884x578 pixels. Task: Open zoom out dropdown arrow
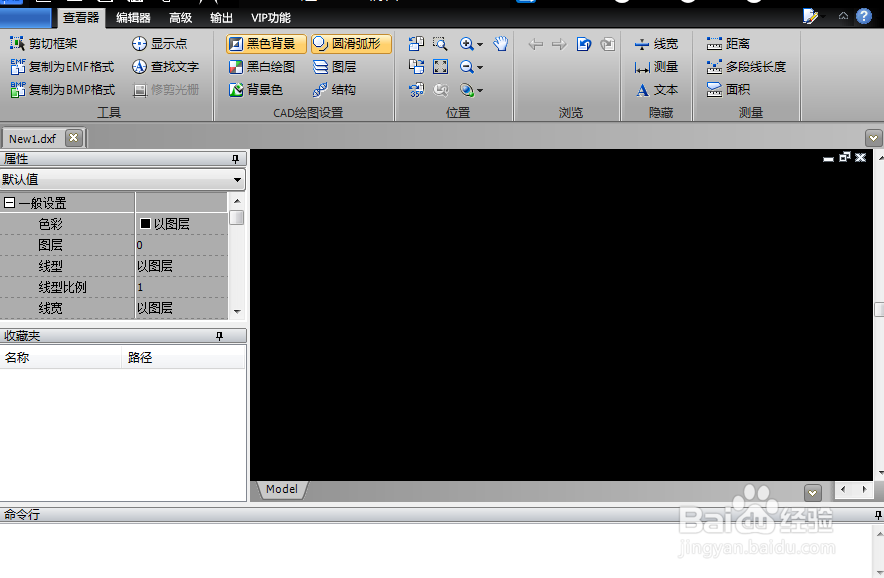[480, 67]
